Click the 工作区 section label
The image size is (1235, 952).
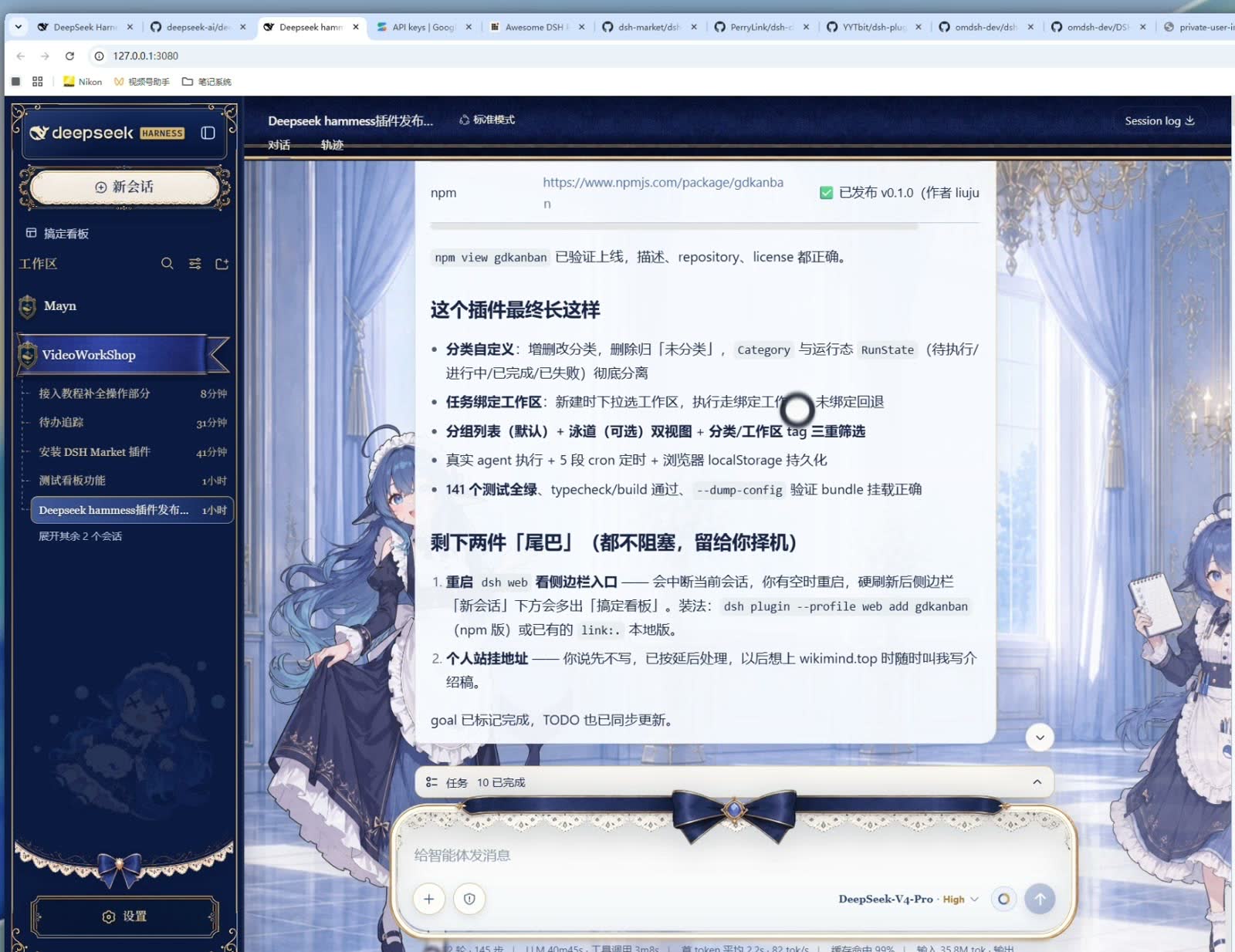point(38,264)
